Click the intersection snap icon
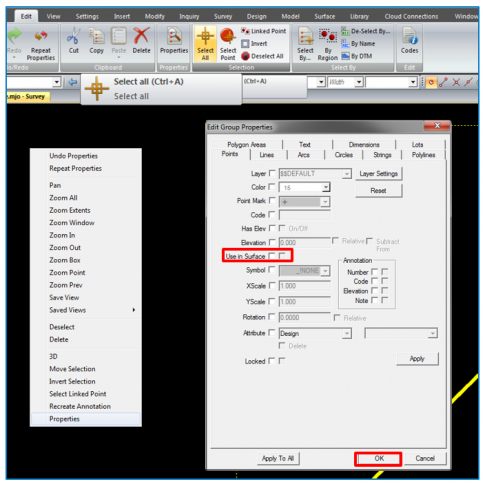The image size is (485, 484). 456,82
